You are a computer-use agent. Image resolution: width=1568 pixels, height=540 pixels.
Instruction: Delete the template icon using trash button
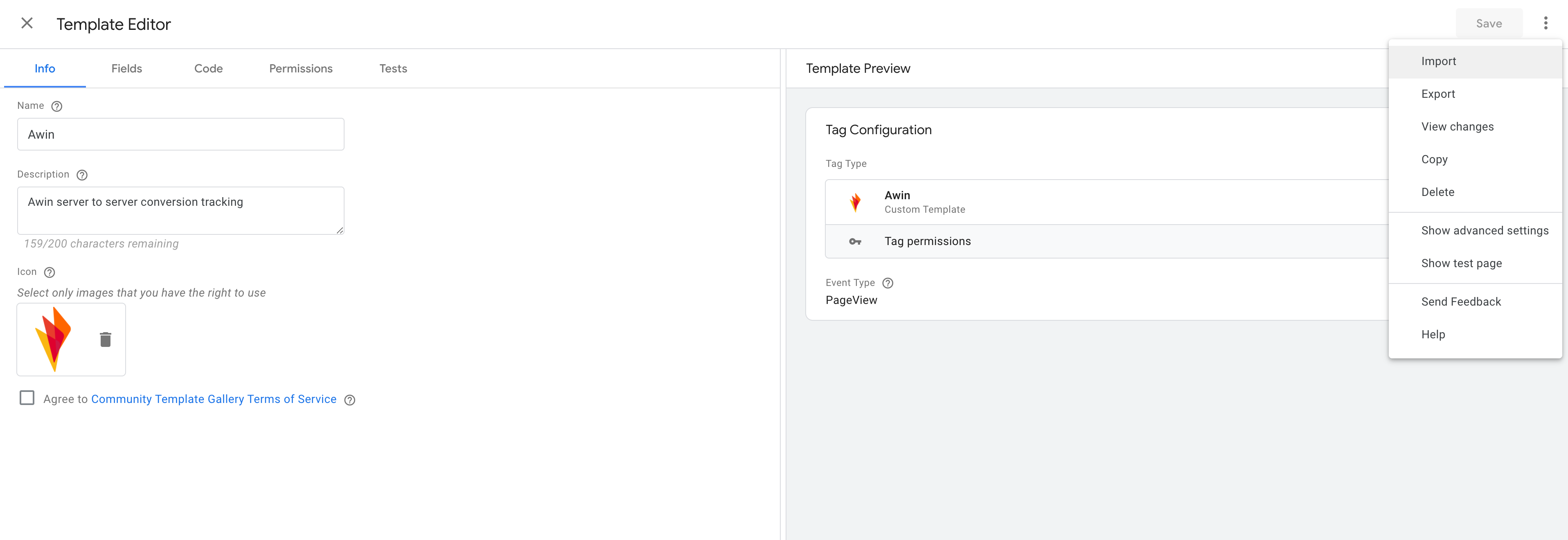click(105, 340)
